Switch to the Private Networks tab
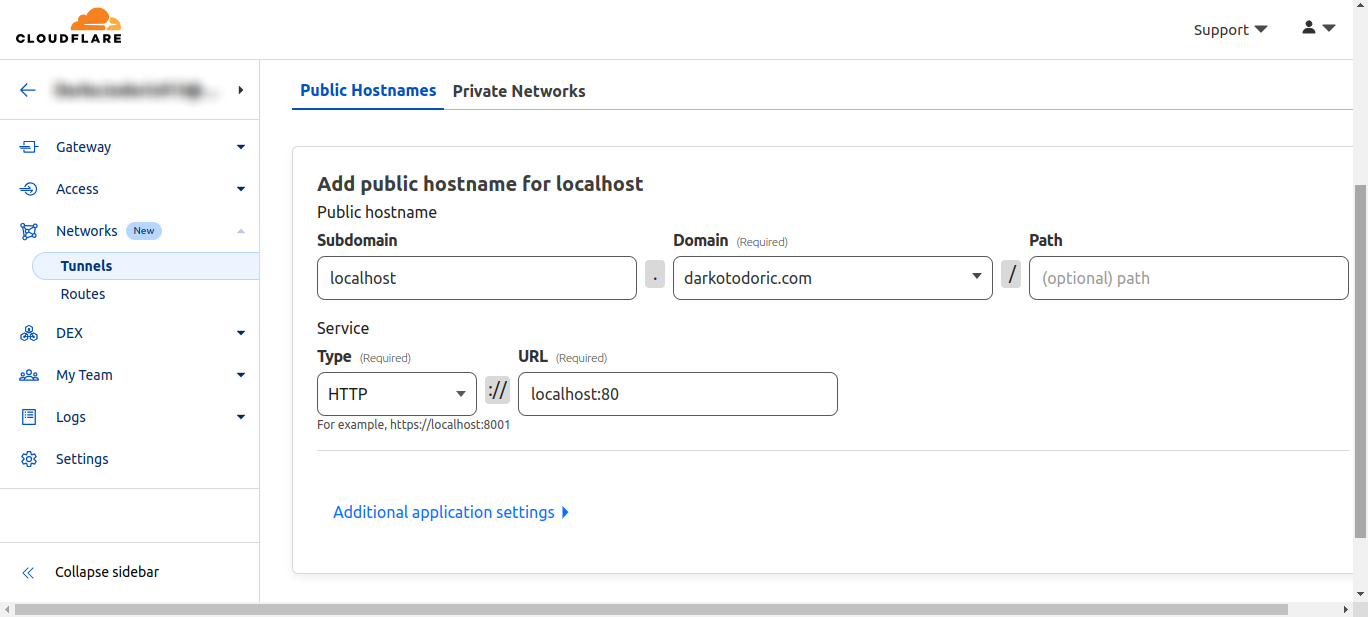This screenshot has height=617, width=1368. click(x=519, y=91)
